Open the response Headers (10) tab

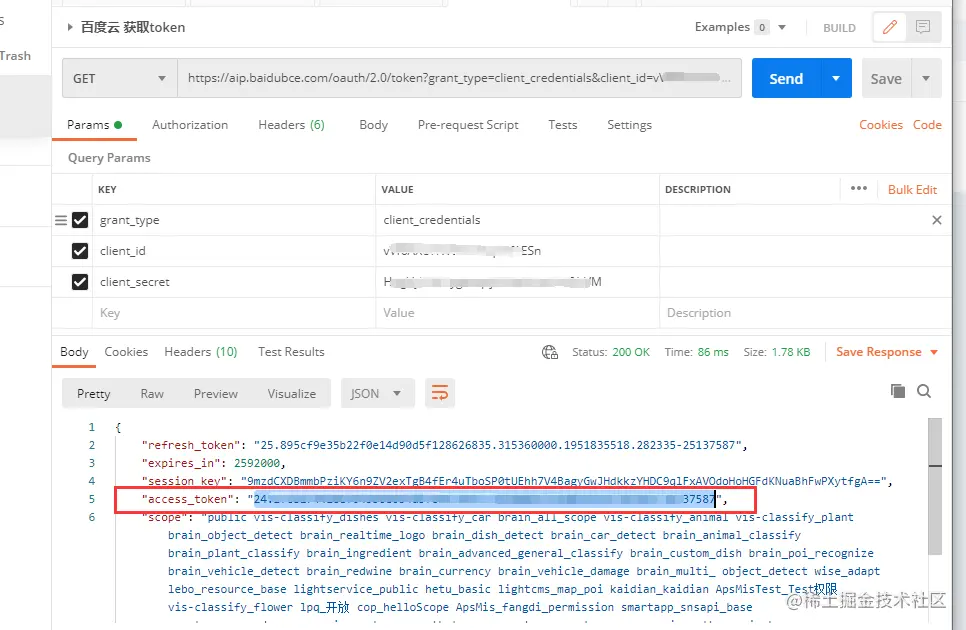200,352
